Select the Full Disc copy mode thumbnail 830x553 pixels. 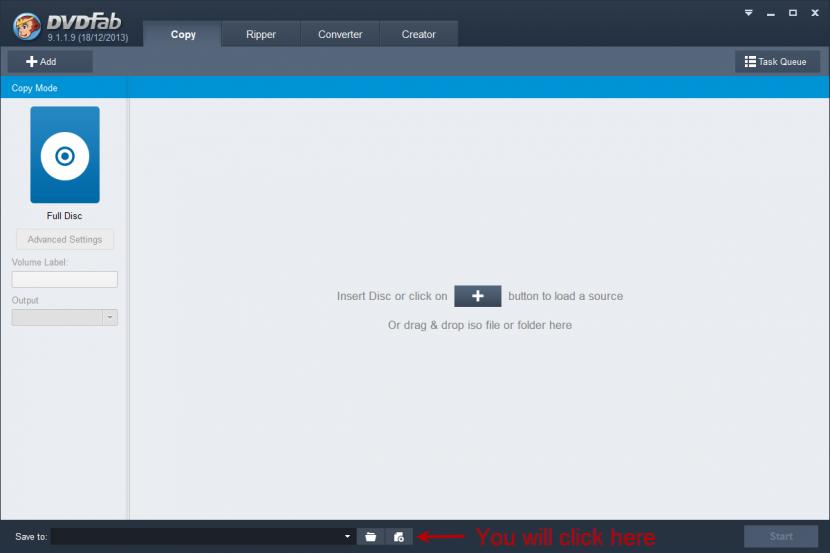pos(65,155)
